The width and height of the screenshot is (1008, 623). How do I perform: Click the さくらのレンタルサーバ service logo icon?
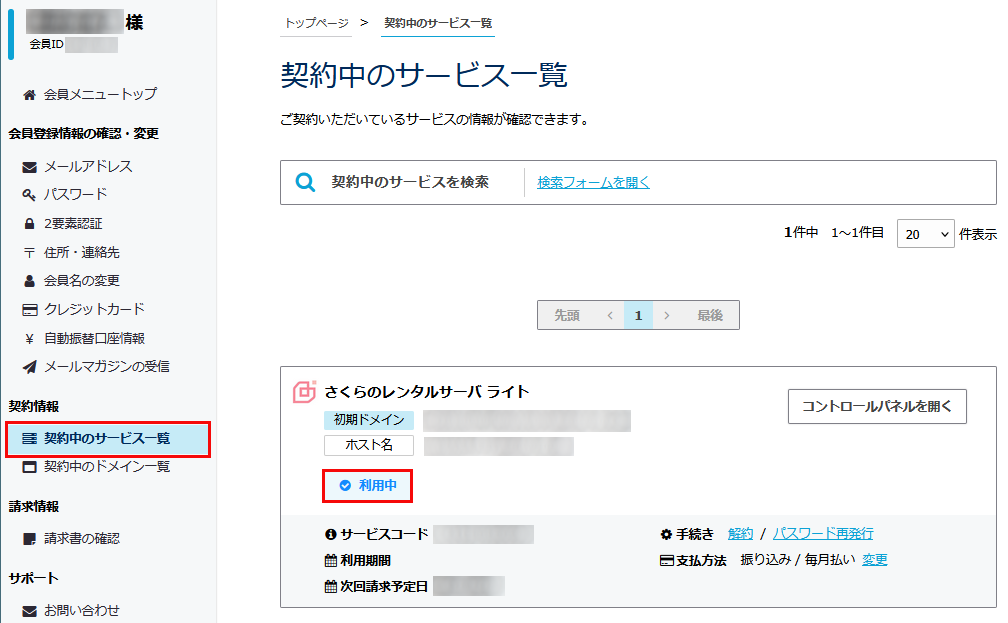coord(304,392)
